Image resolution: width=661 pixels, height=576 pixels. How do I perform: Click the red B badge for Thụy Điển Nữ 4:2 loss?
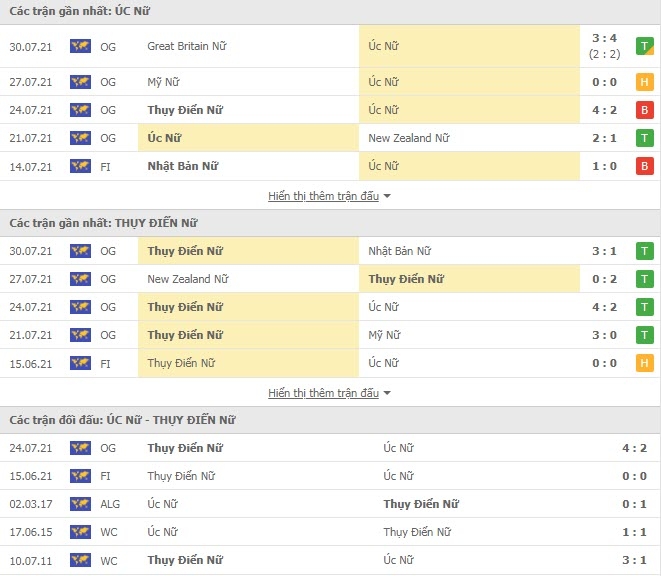pyautogui.click(x=645, y=110)
